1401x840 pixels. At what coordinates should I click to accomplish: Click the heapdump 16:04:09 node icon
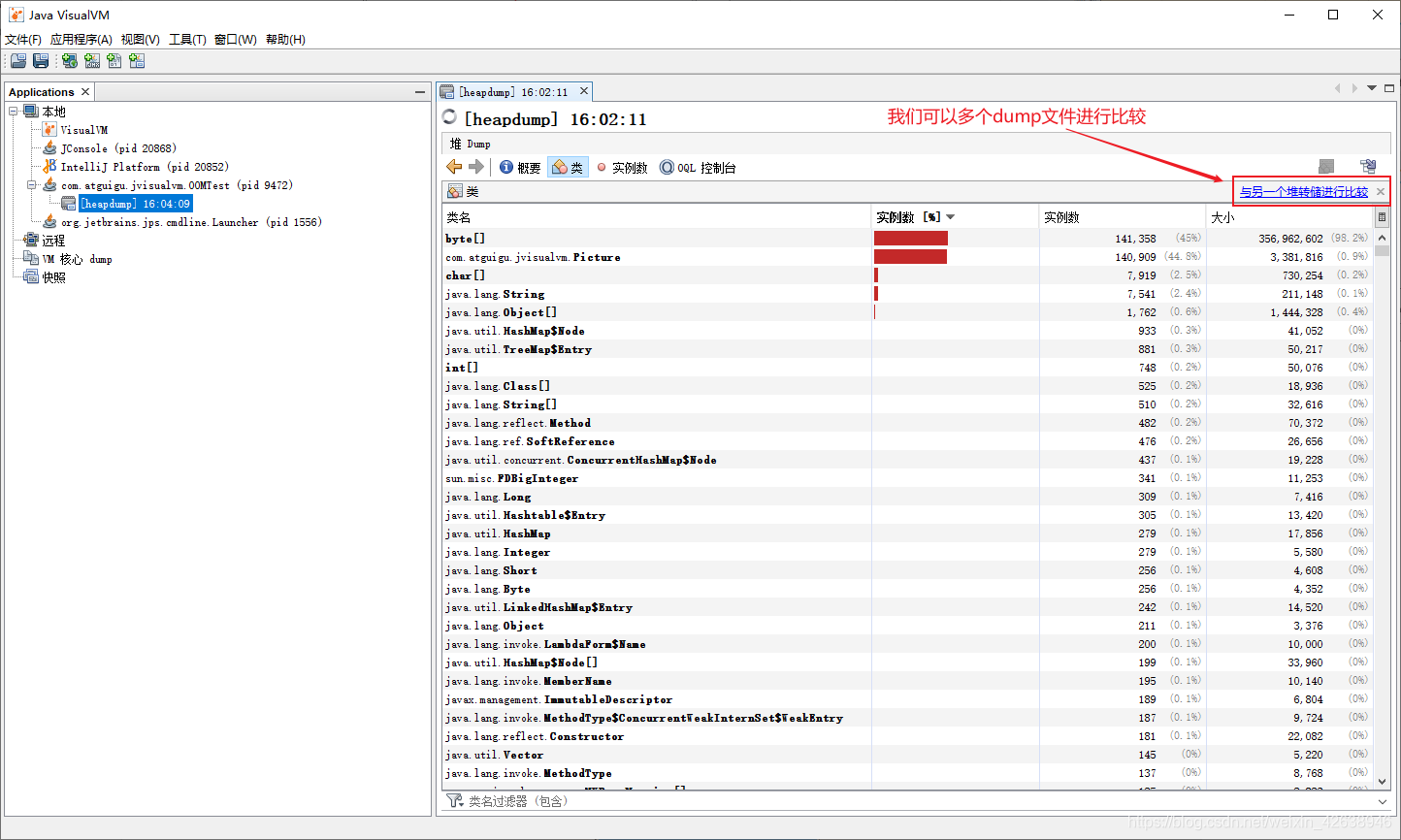pyautogui.click(x=68, y=203)
